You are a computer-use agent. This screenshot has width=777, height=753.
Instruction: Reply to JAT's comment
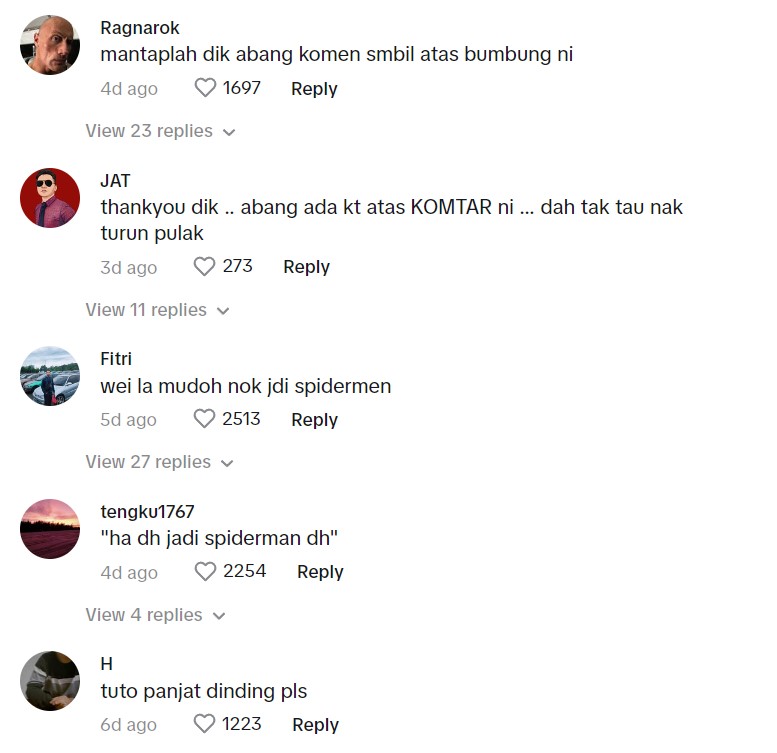click(x=306, y=267)
